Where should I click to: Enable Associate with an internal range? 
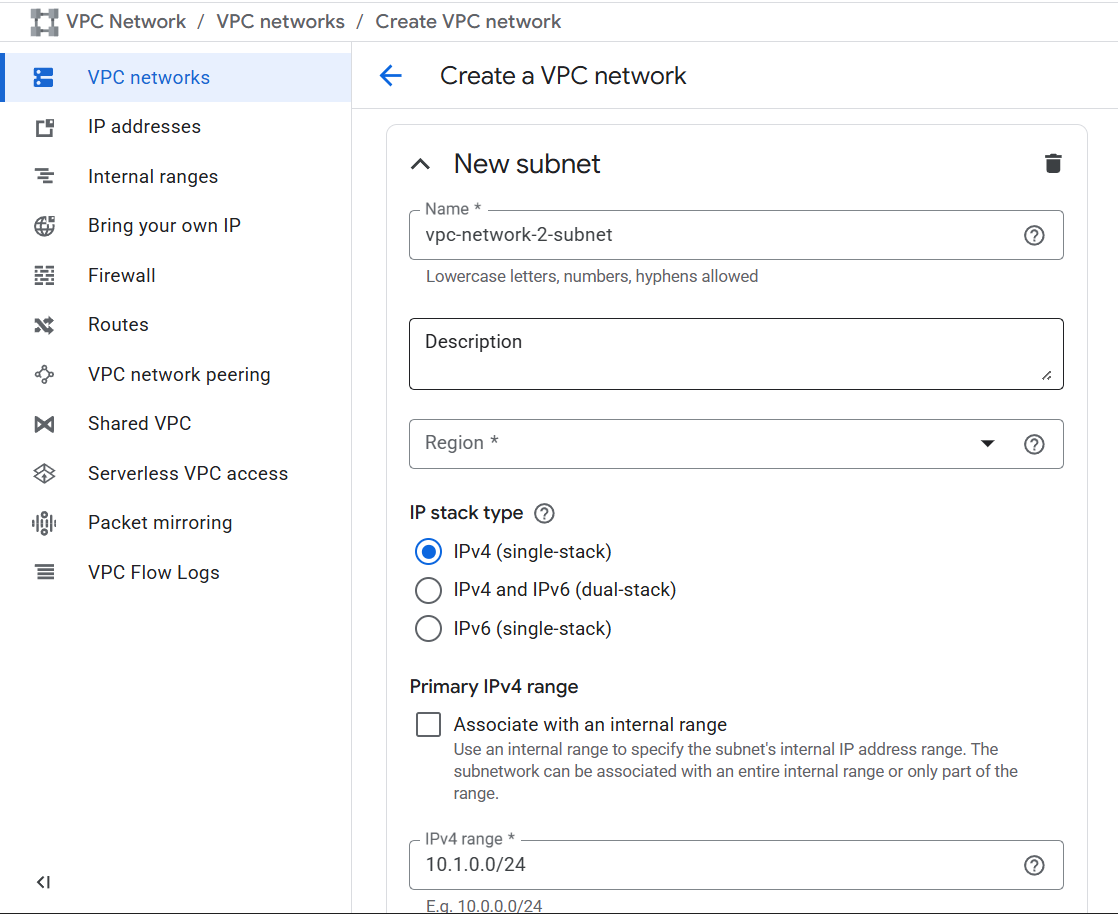pyautogui.click(x=428, y=725)
